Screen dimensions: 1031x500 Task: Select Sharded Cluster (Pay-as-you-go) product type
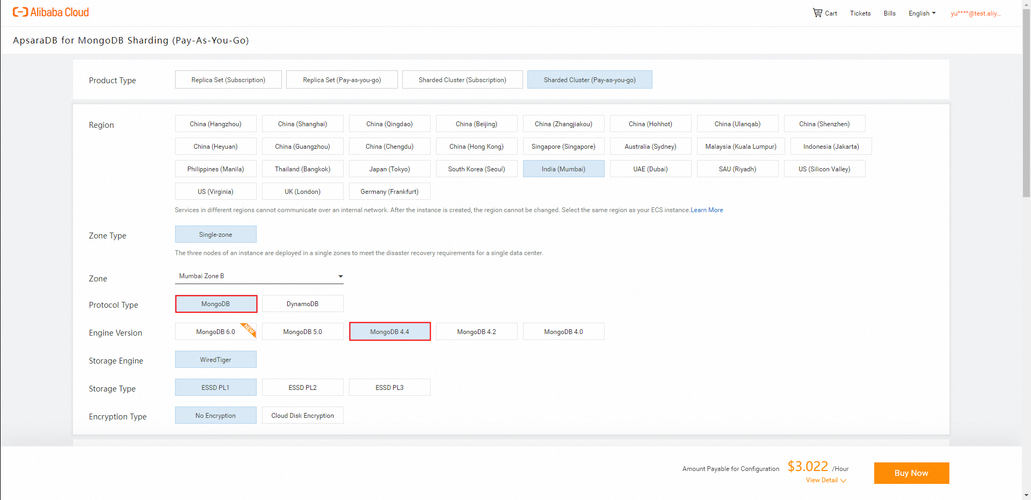tap(590, 80)
